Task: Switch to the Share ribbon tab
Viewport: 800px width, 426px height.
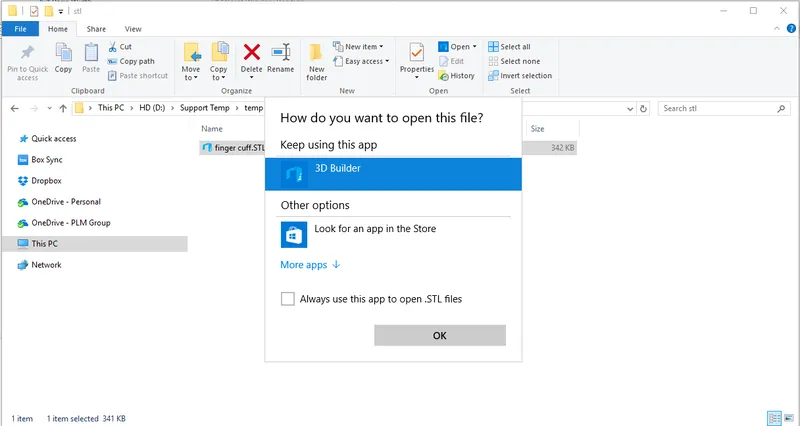Action: [x=96, y=29]
